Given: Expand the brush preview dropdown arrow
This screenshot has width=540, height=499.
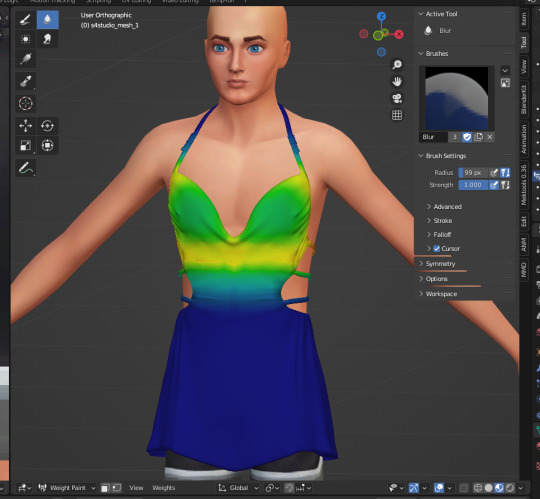Looking at the screenshot, I should (x=505, y=71).
